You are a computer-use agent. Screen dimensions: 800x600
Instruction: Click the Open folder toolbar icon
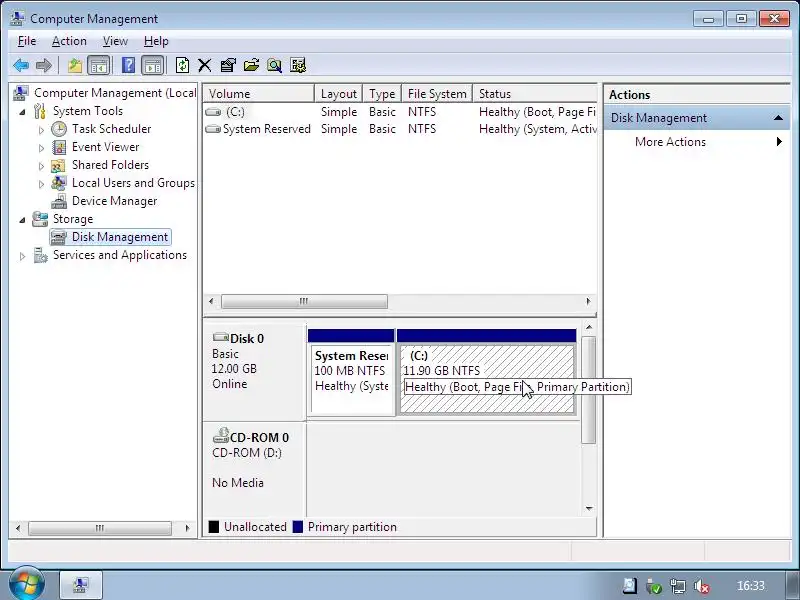pyautogui.click(x=251, y=65)
